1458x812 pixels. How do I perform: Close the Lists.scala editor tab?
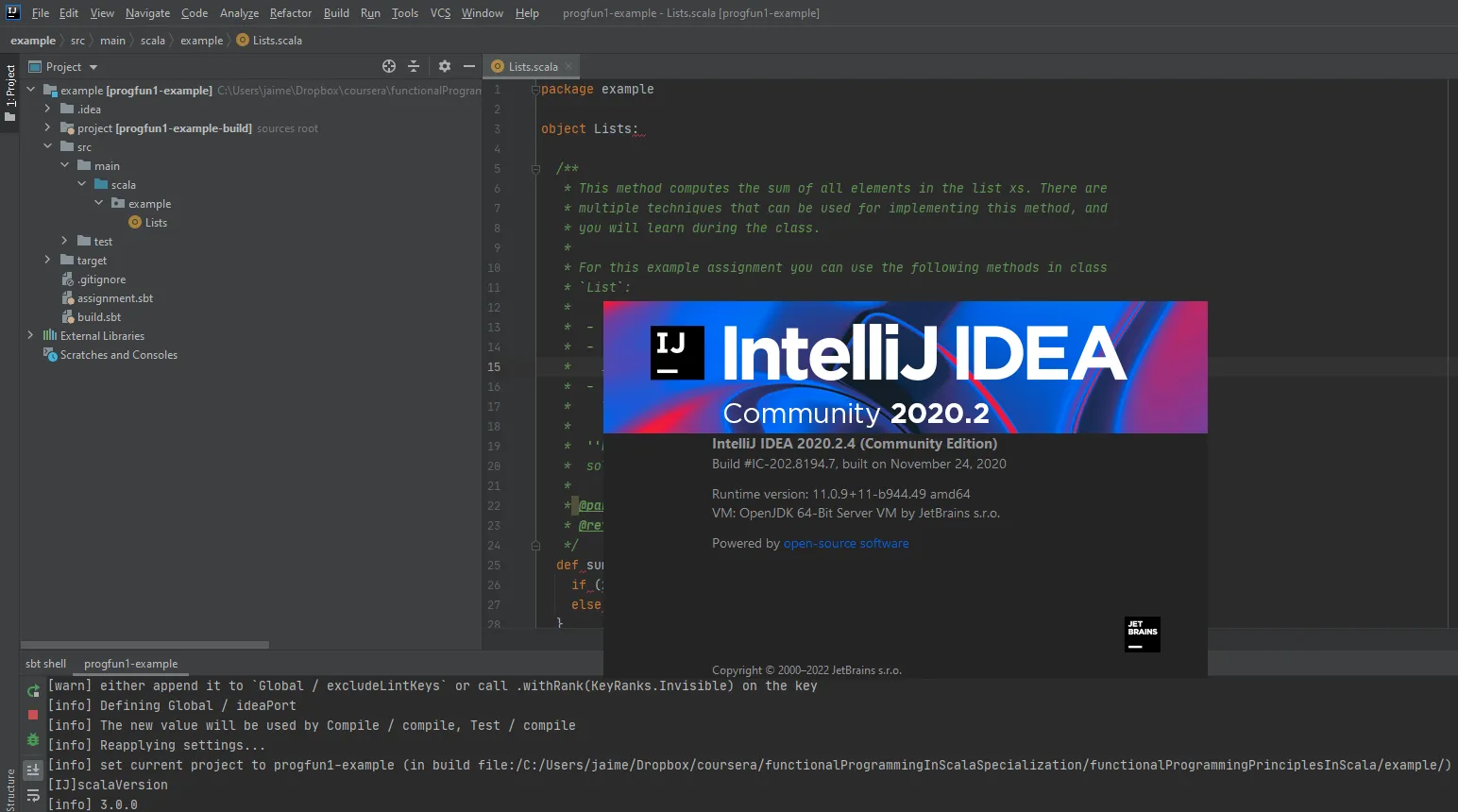[568, 67]
